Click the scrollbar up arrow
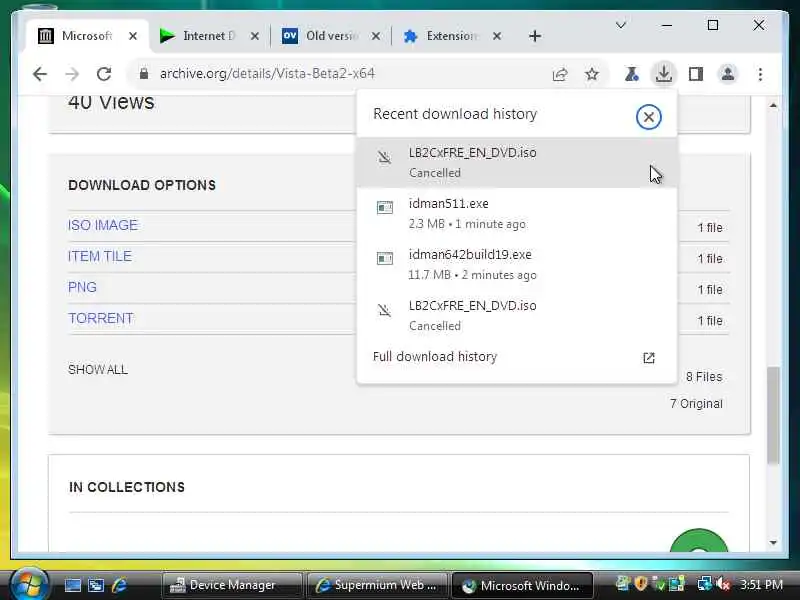Viewport: 800px width, 600px height. 773,106
